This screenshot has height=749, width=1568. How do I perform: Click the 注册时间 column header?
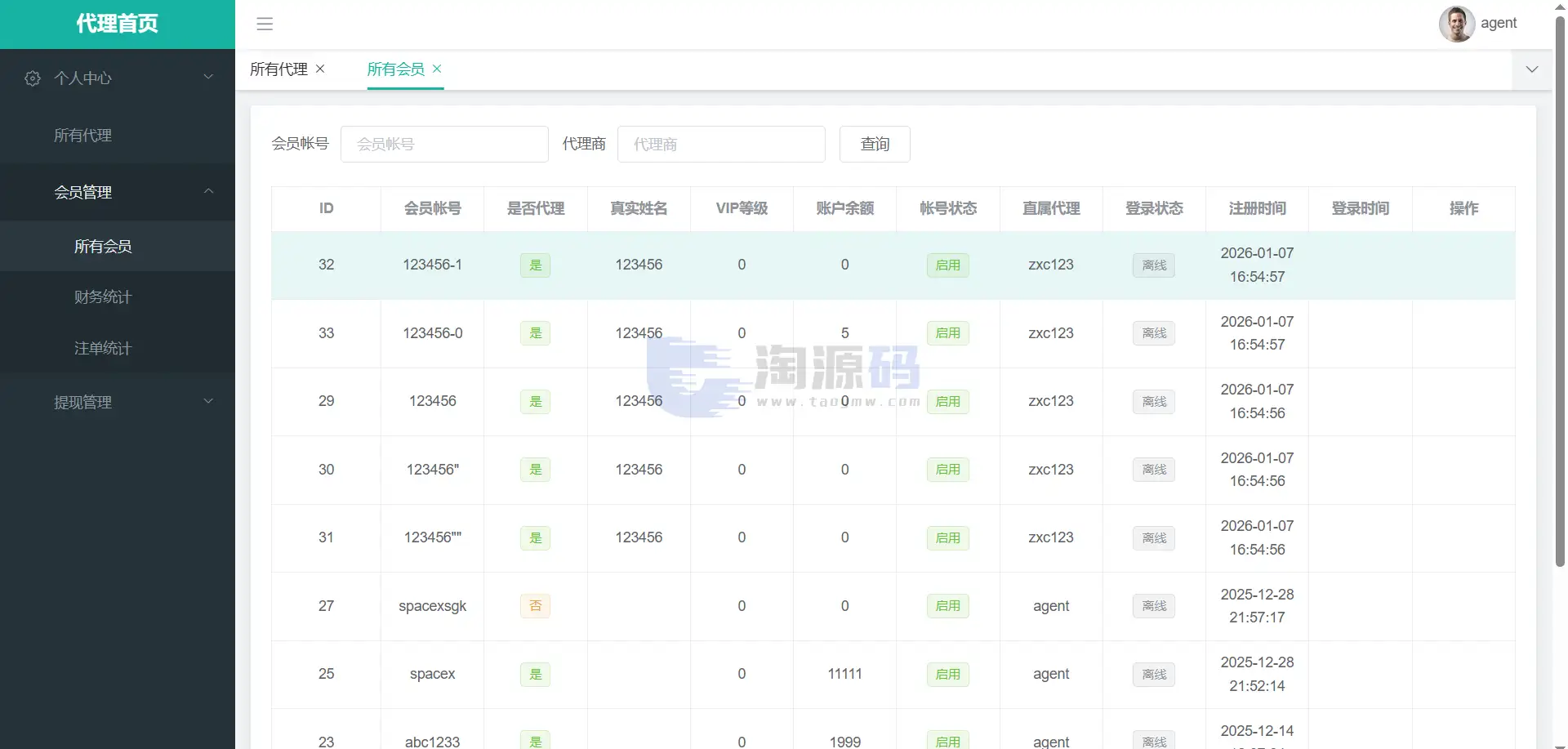[1257, 208]
